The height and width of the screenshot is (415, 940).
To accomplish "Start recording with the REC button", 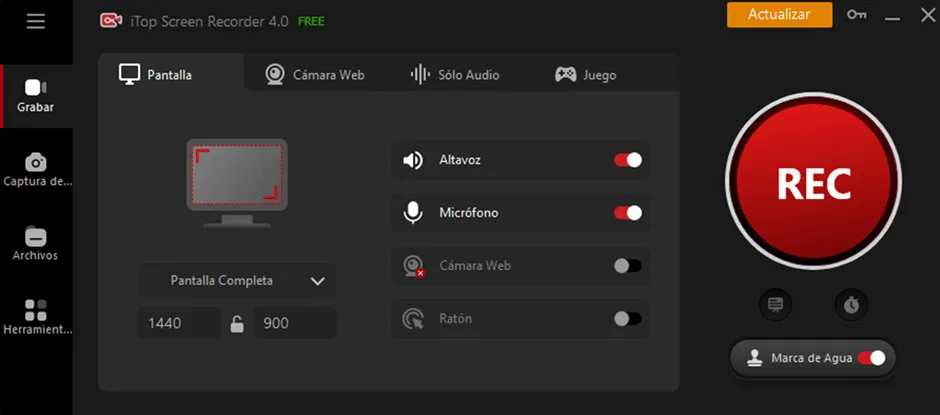I will pyautogui.click(x=814, y=184).
